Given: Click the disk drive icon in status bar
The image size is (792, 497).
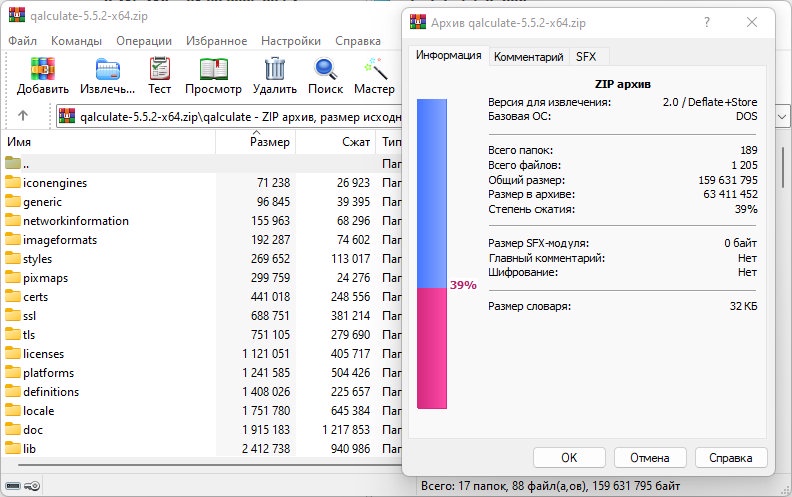Looking at the screenshot, I should pos(13,486).
